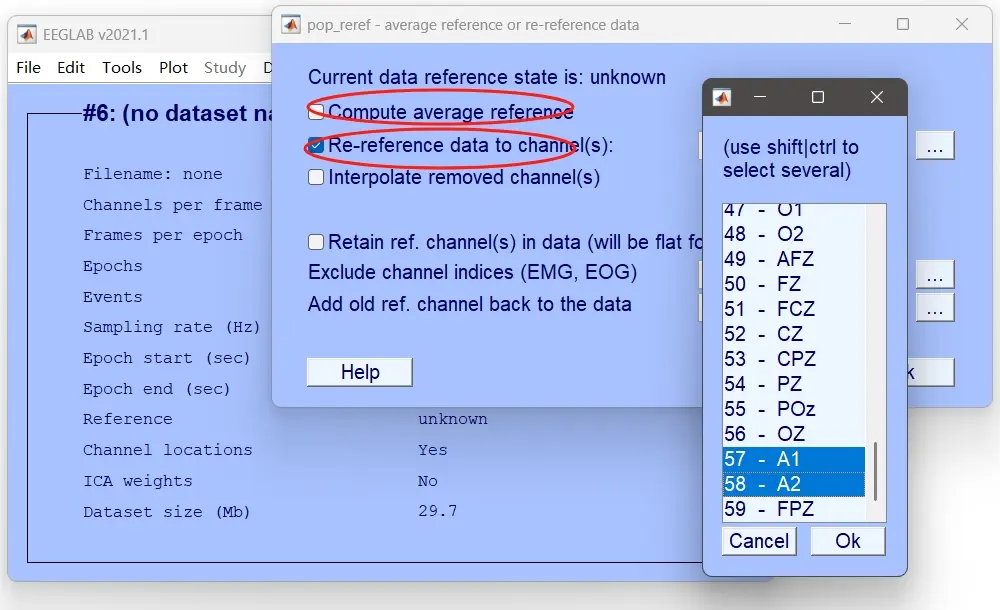The height and width of the screenshot is (610, 1000).
Task: Maximize the channel selection dialog
Action: tap(818, 97)
